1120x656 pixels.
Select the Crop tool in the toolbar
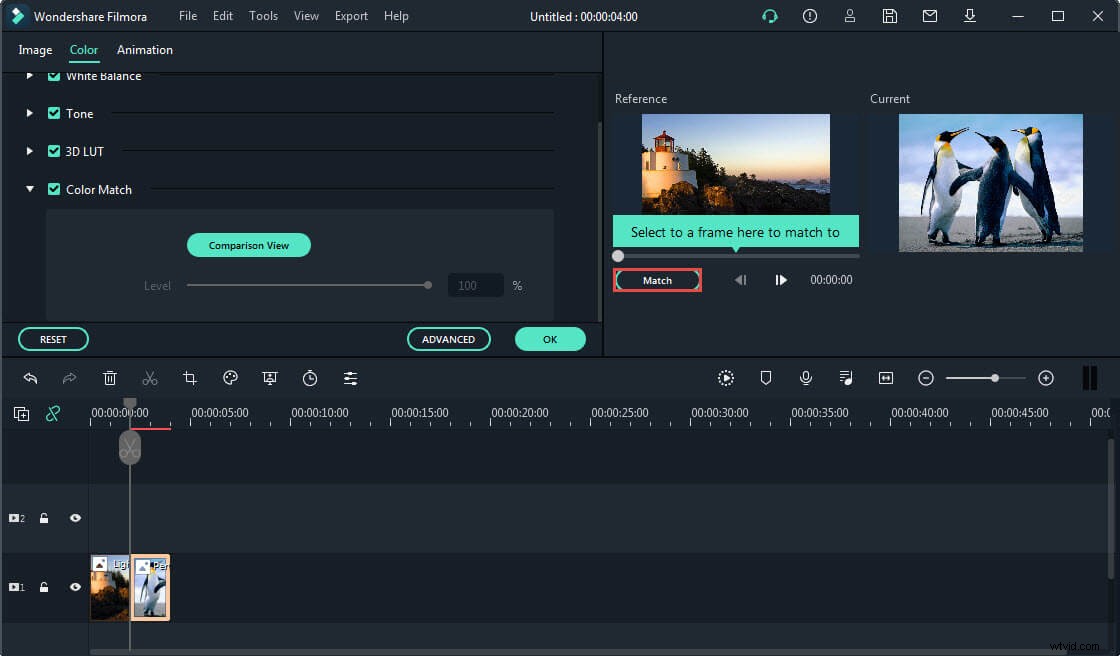pos(190,378)
